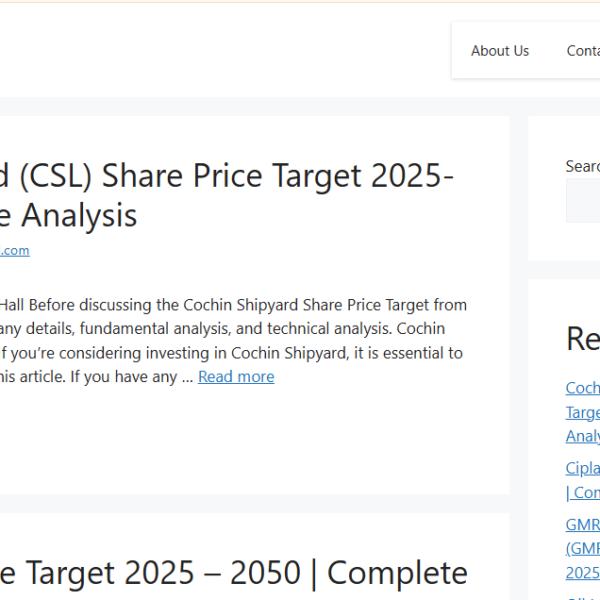
Task: Open the Target 2025 – 2050 Complete article title
Action: (234, 573)
